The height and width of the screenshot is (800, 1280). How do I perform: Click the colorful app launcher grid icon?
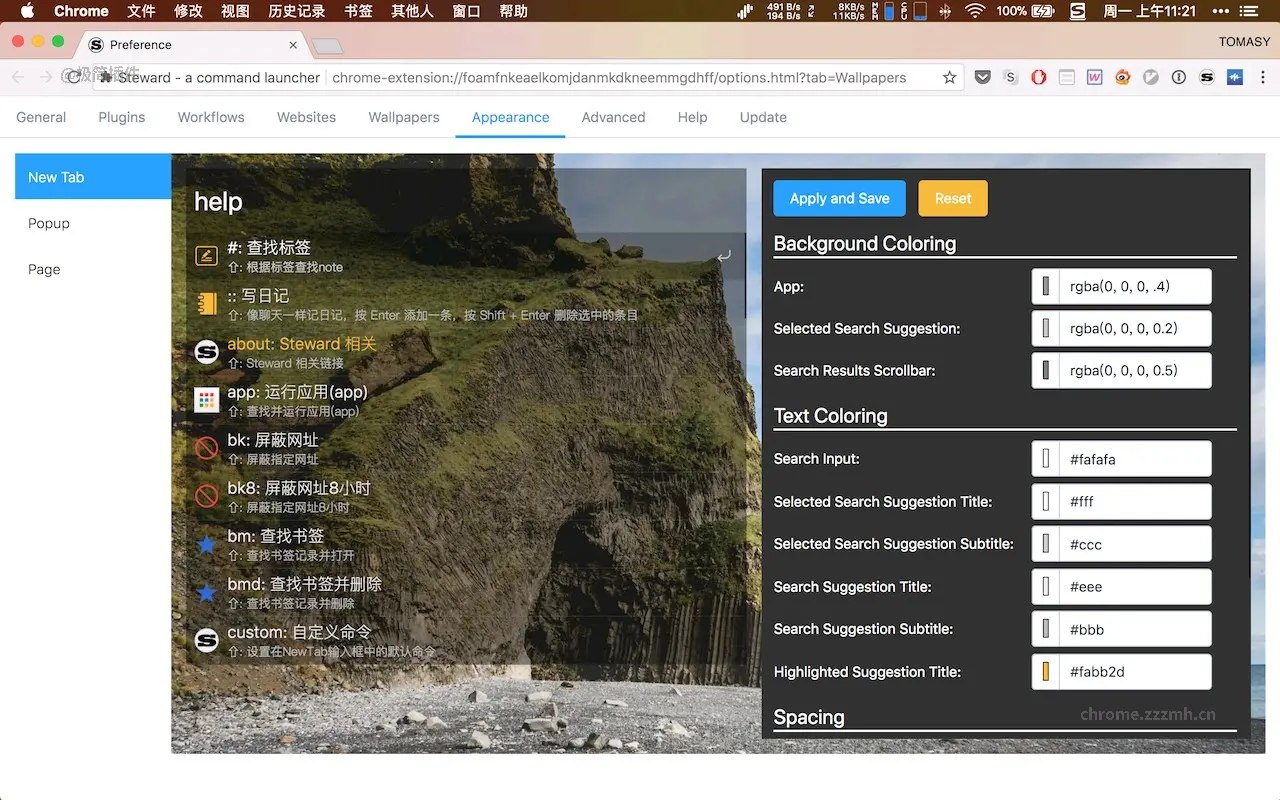(x=206, y=400)
